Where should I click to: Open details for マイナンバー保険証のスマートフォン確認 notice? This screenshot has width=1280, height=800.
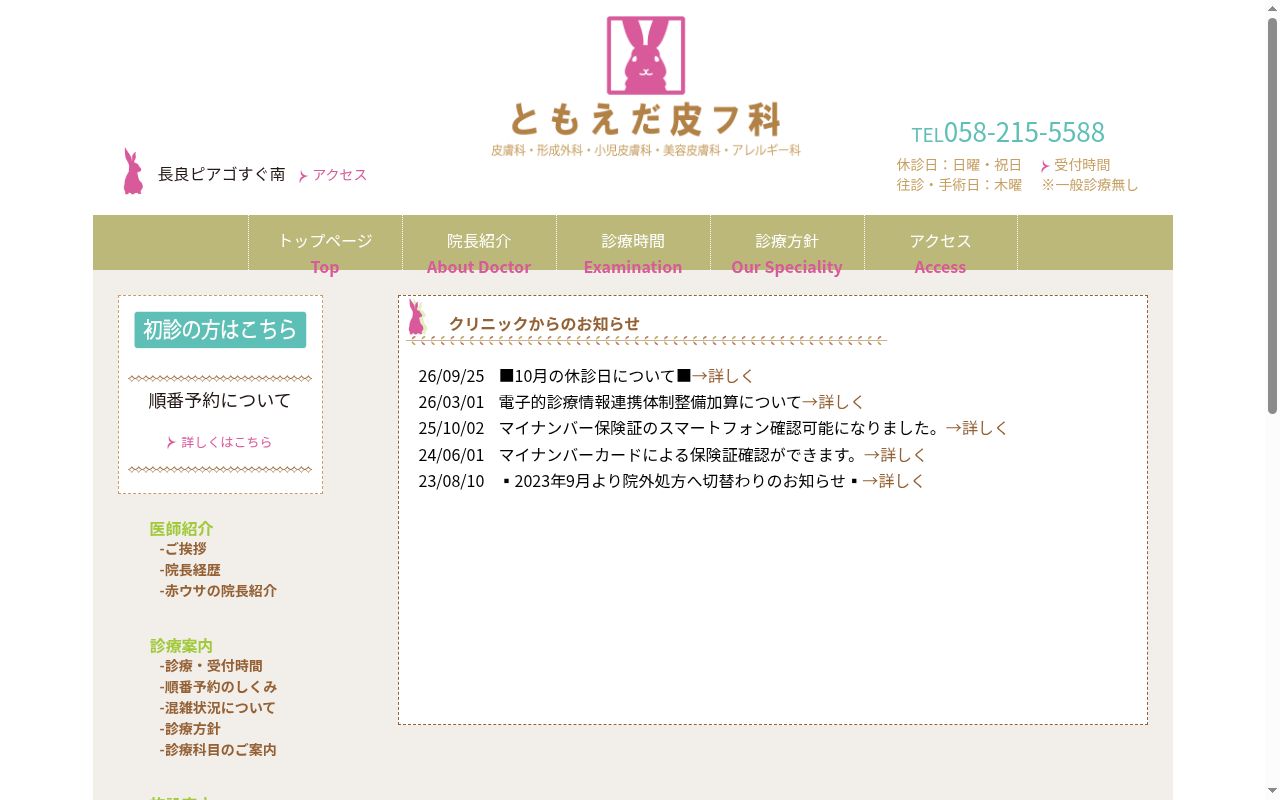coord(977,428)
